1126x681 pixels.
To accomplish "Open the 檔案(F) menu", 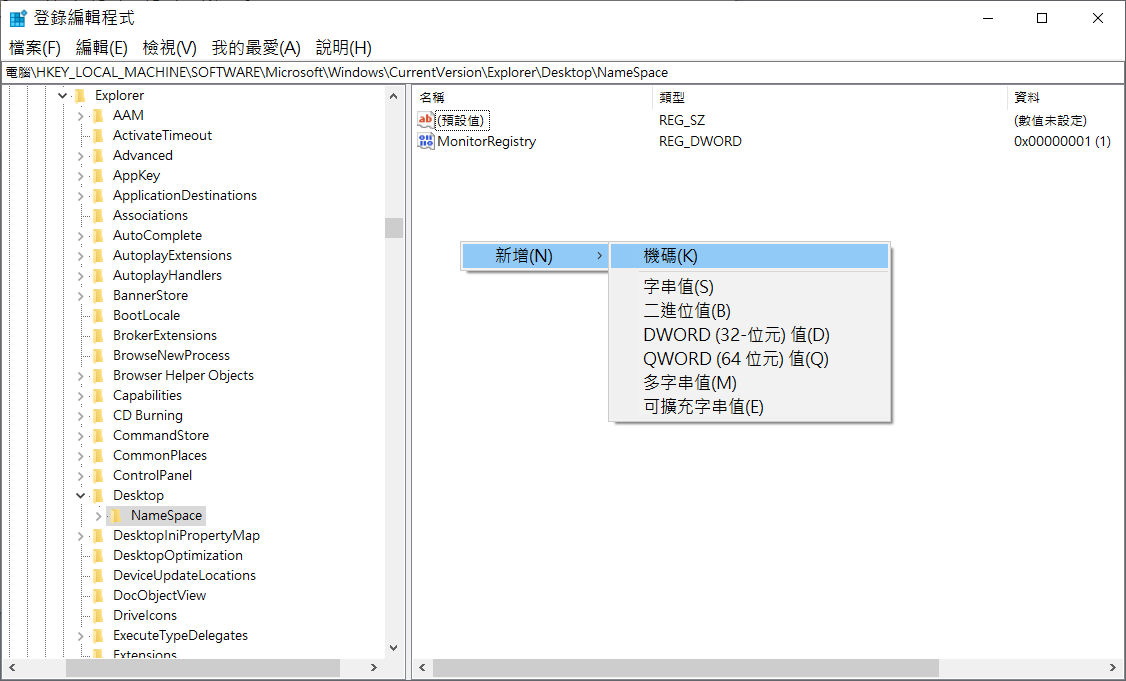I will [x=35, y=47].
